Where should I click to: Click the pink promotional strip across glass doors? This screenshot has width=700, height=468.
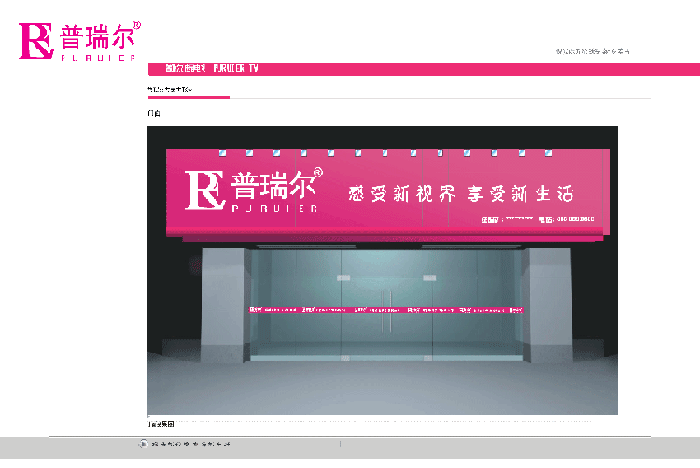tap(386, 309)
